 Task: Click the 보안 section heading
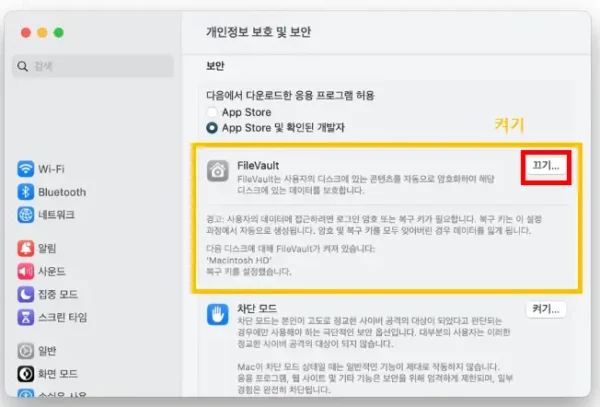tap(215, 66)
